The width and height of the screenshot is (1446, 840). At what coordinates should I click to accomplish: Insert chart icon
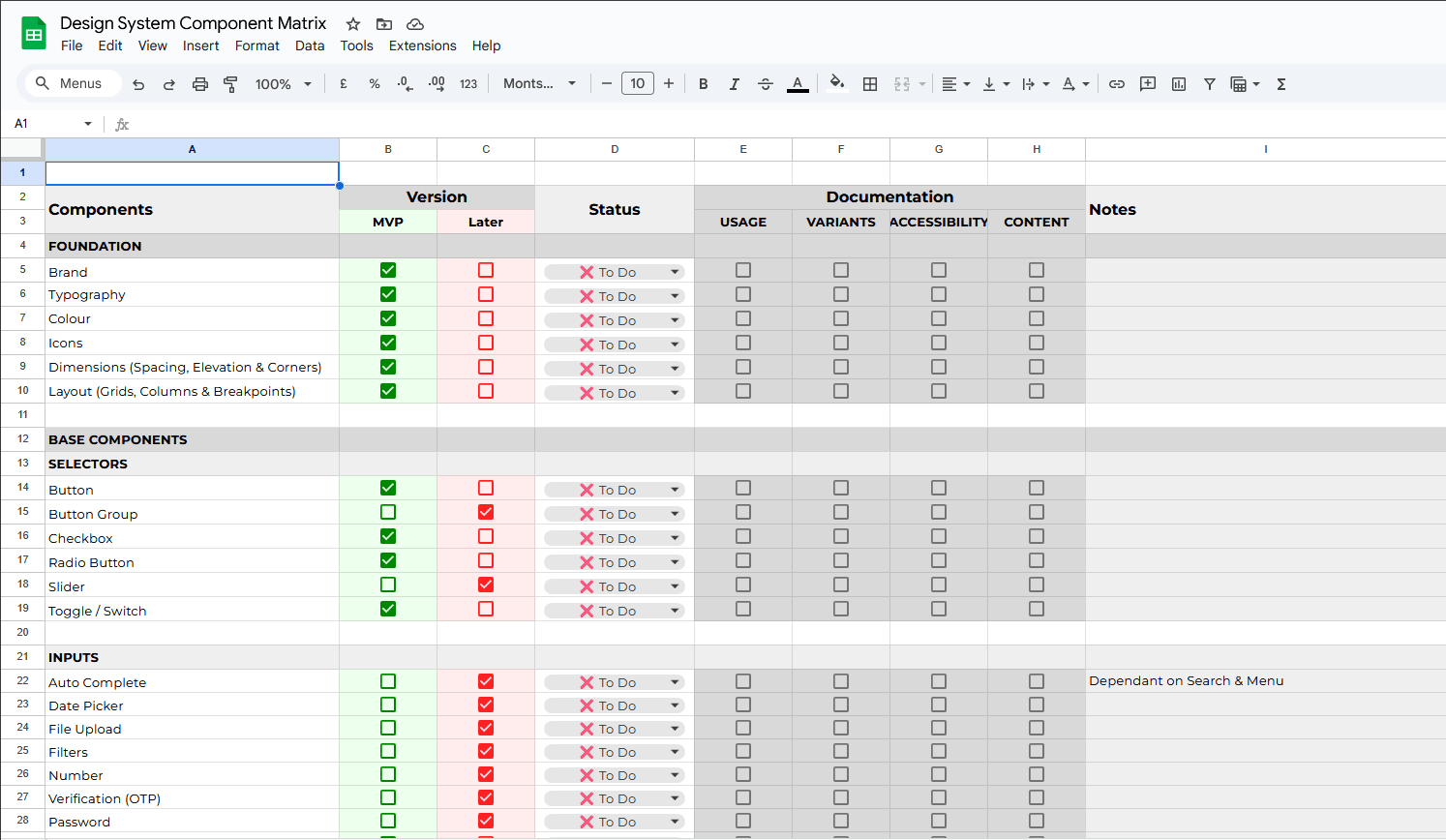pyautogui.click(x=1179, y=84)
